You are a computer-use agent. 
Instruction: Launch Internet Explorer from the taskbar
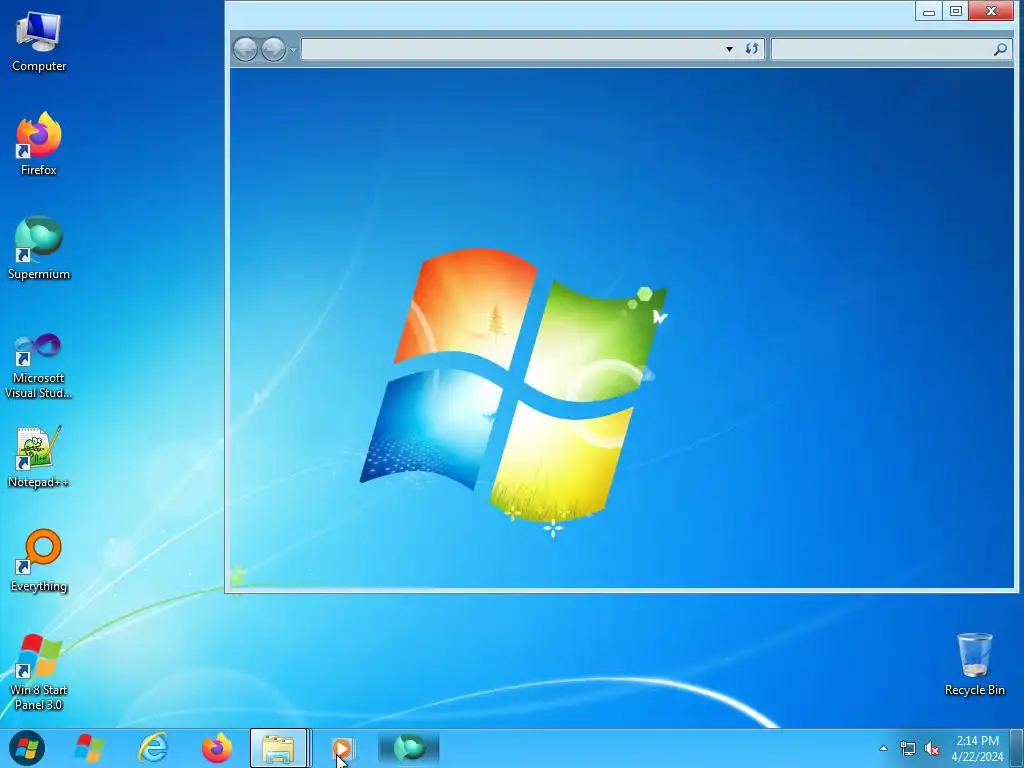[x=153, y=748]
